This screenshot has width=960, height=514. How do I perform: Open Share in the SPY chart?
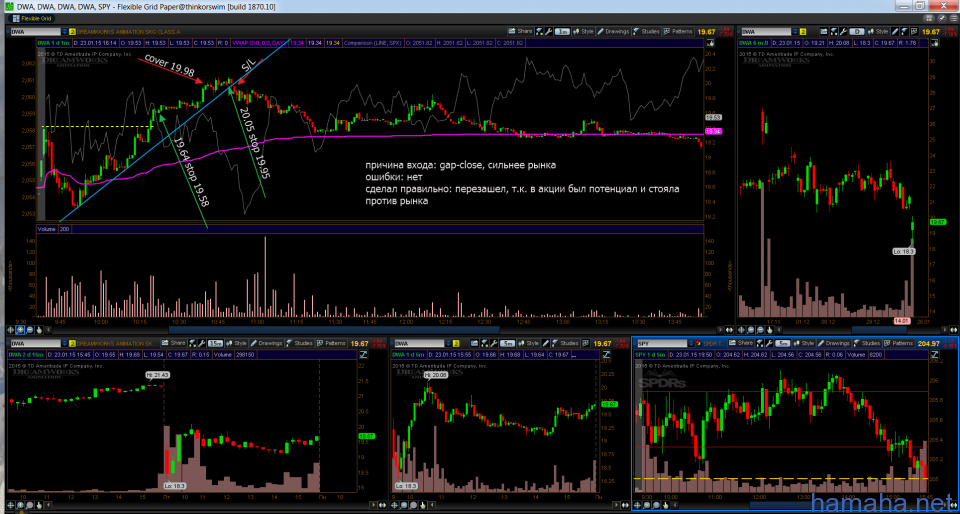click(x=740, y=343)
